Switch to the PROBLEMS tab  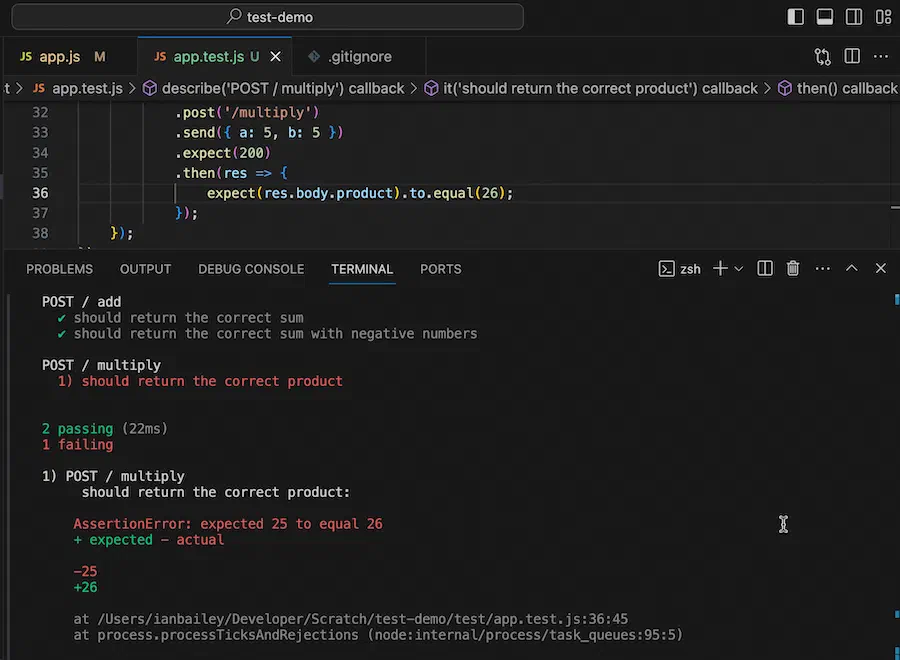pos(59,269)
